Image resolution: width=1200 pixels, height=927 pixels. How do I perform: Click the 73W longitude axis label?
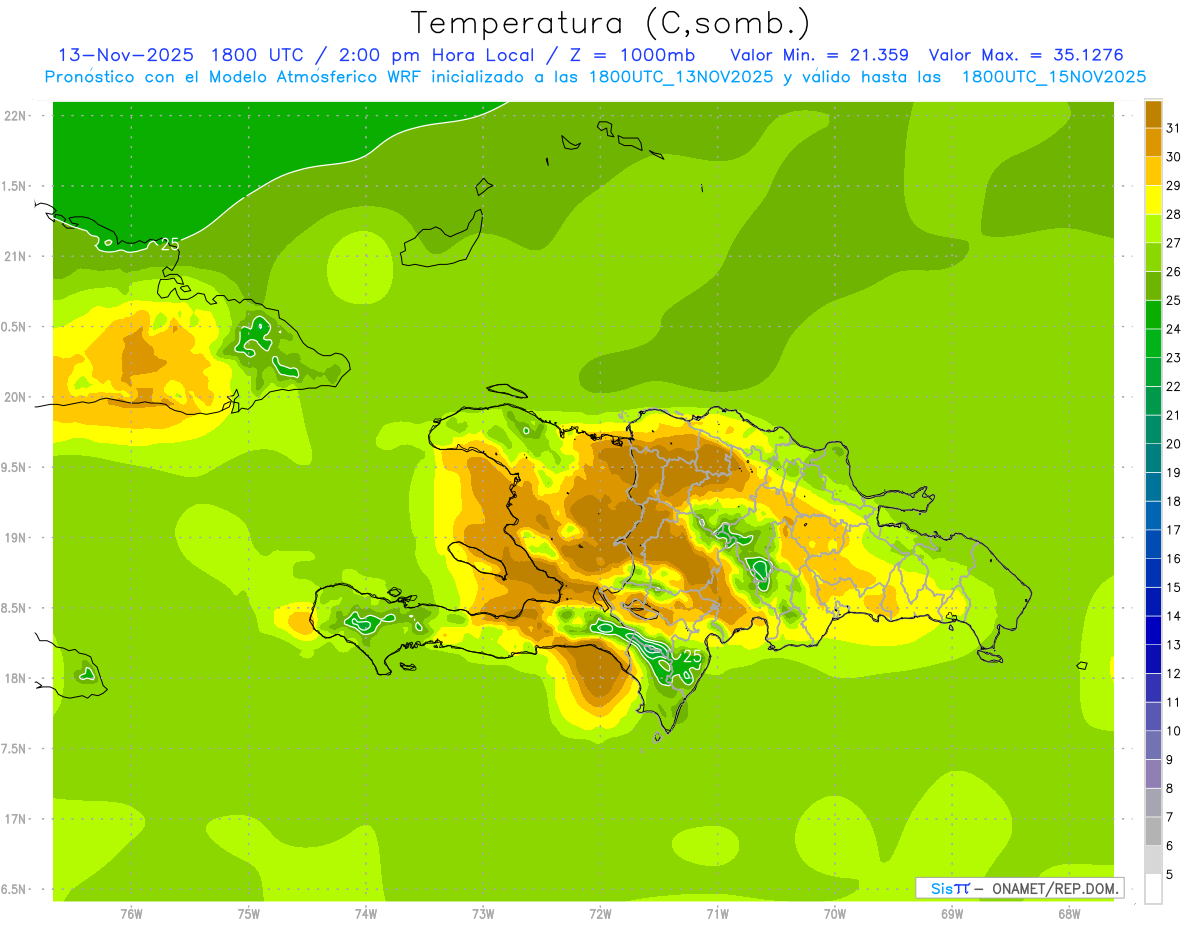[x=483, y=913]
